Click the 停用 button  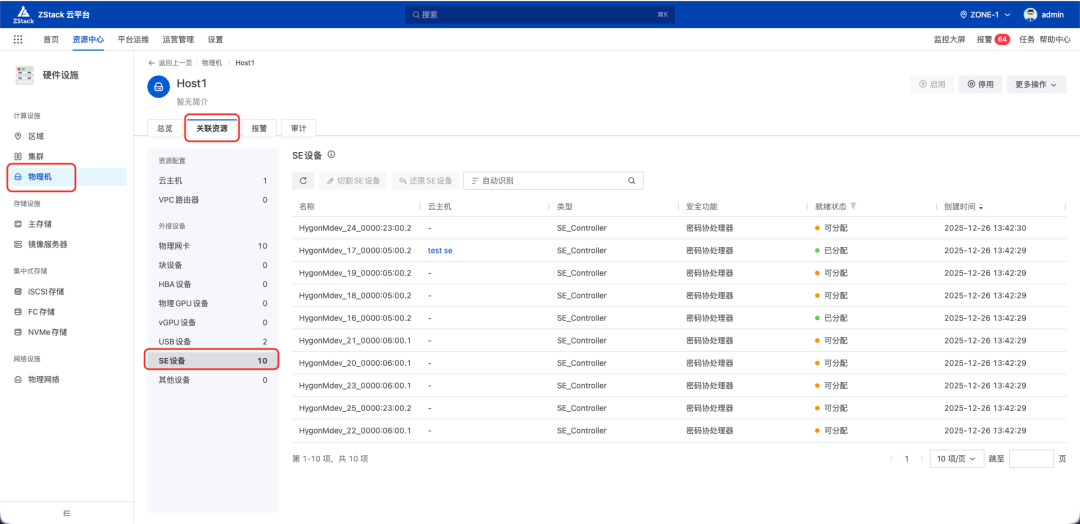click(980, 85)
